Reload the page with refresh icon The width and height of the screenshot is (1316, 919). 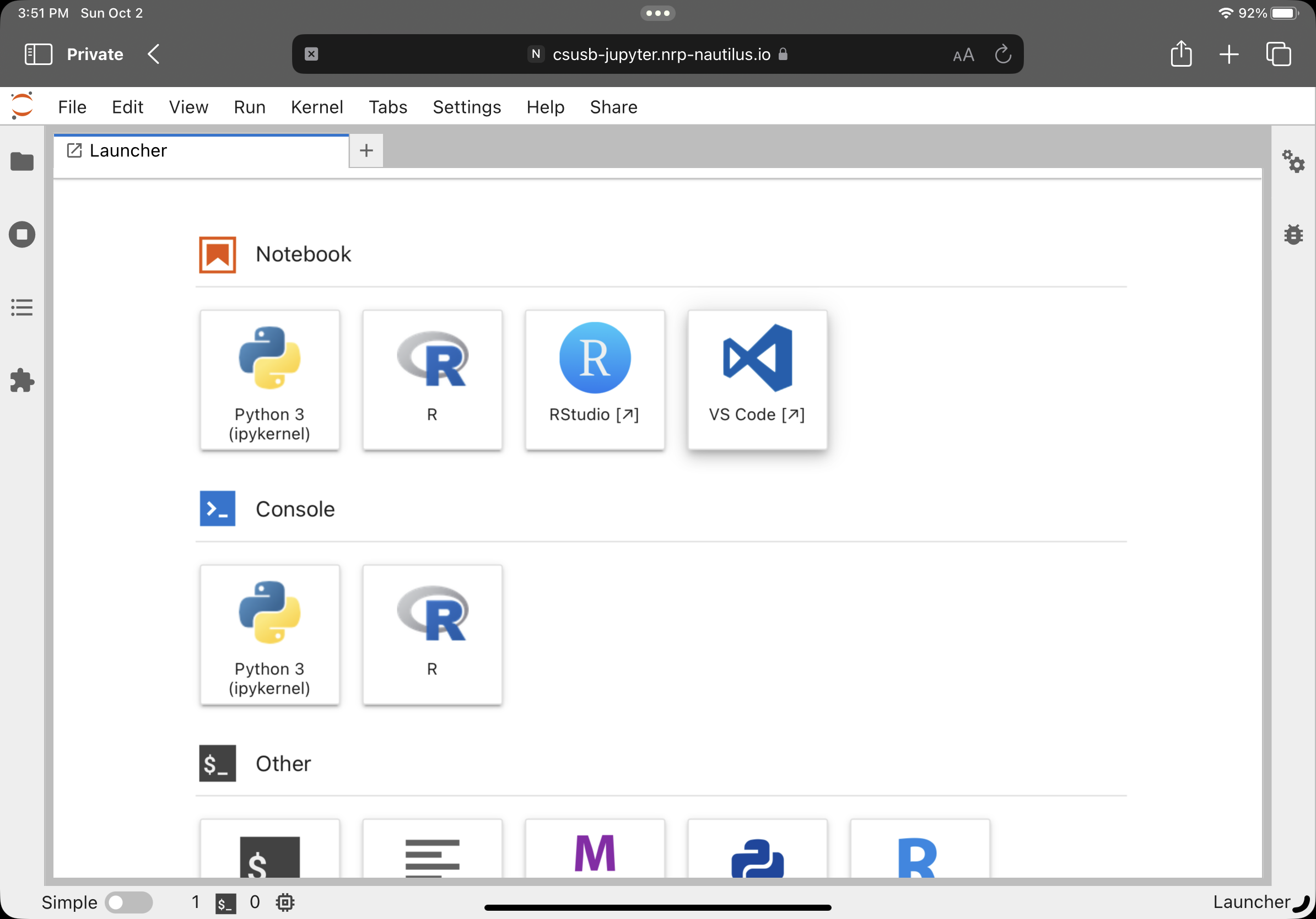pos(1002,55)
